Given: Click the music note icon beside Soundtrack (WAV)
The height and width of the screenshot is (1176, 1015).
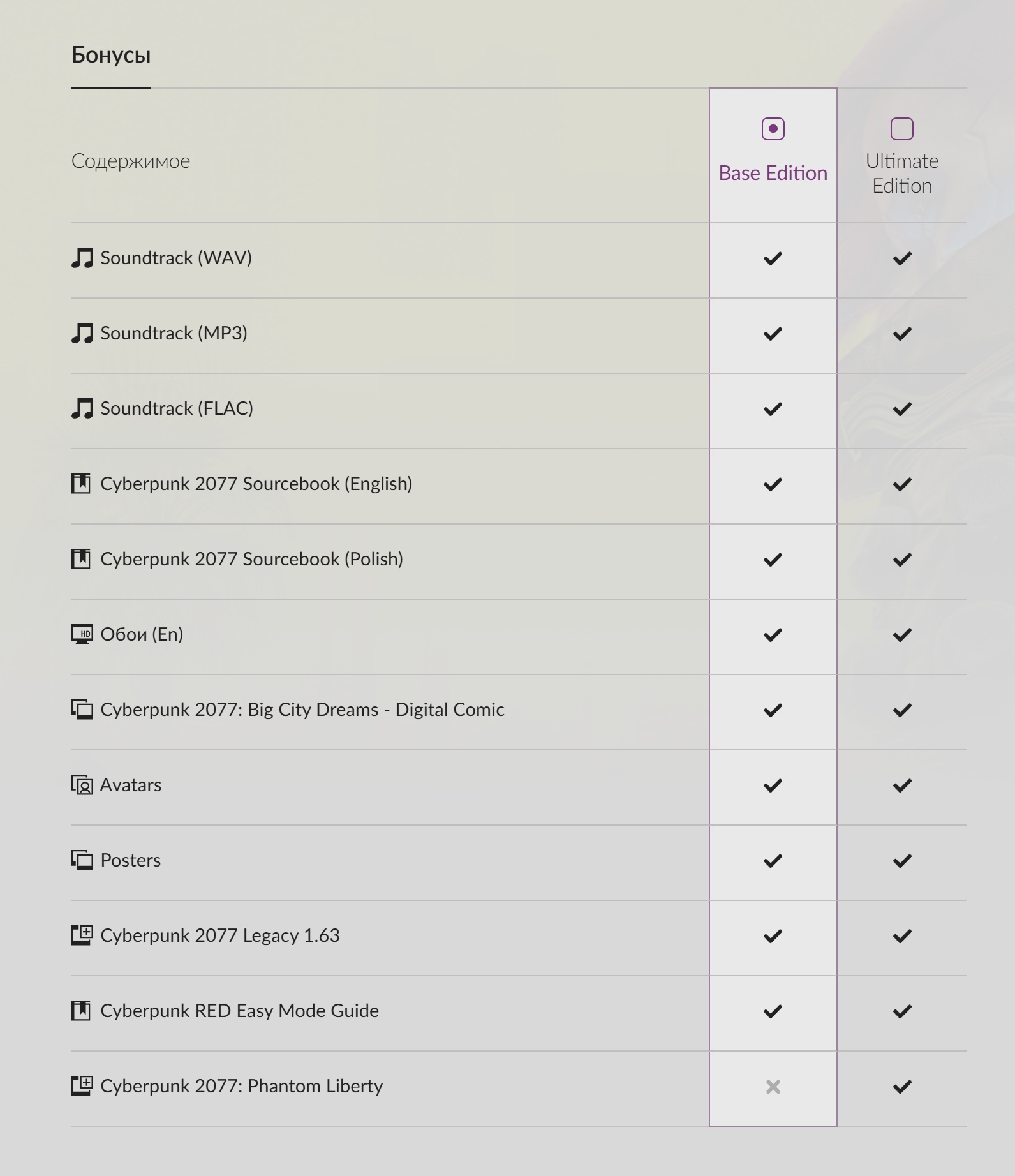Looking at the screenshot, I should [82, 258].
